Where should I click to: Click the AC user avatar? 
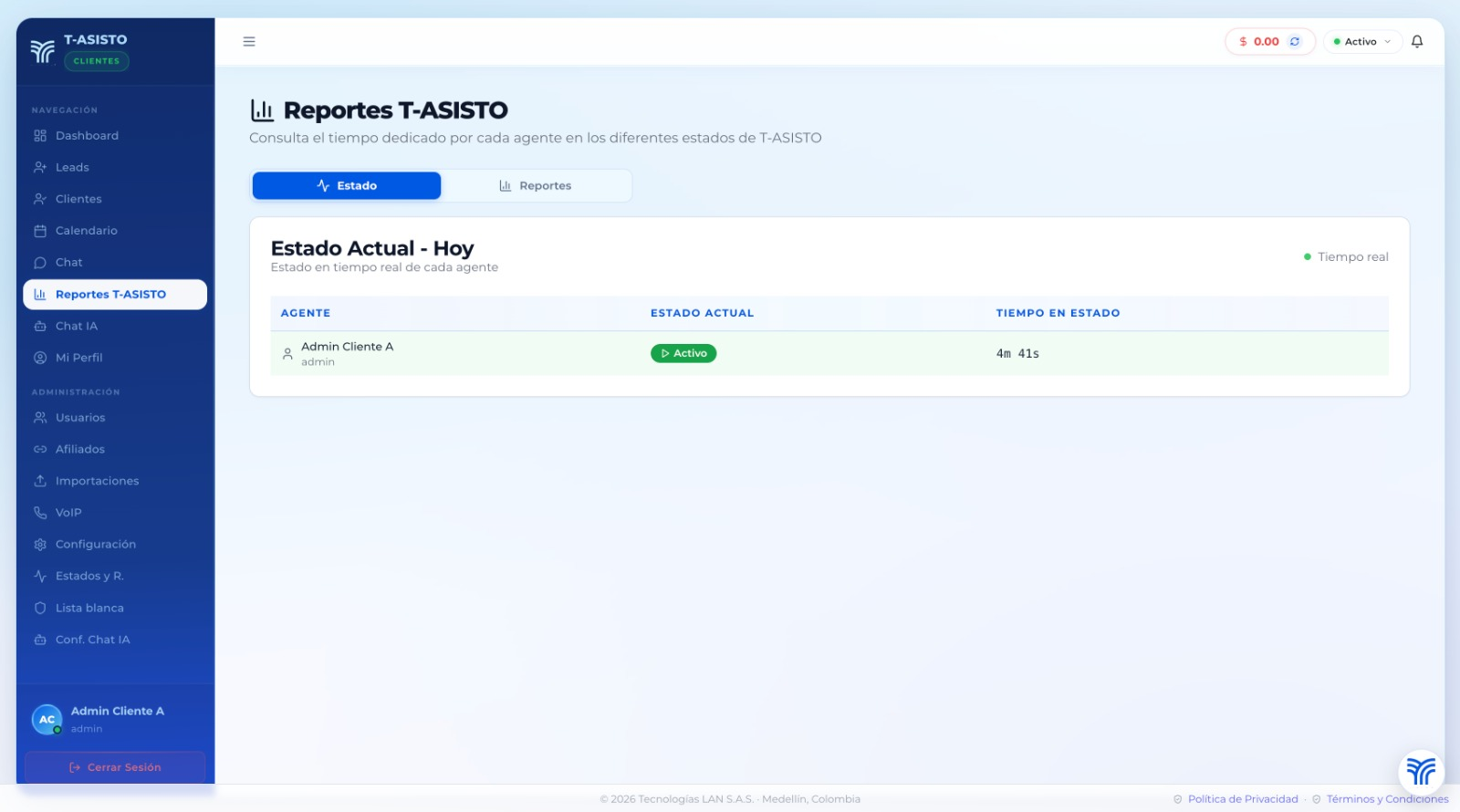47,720
